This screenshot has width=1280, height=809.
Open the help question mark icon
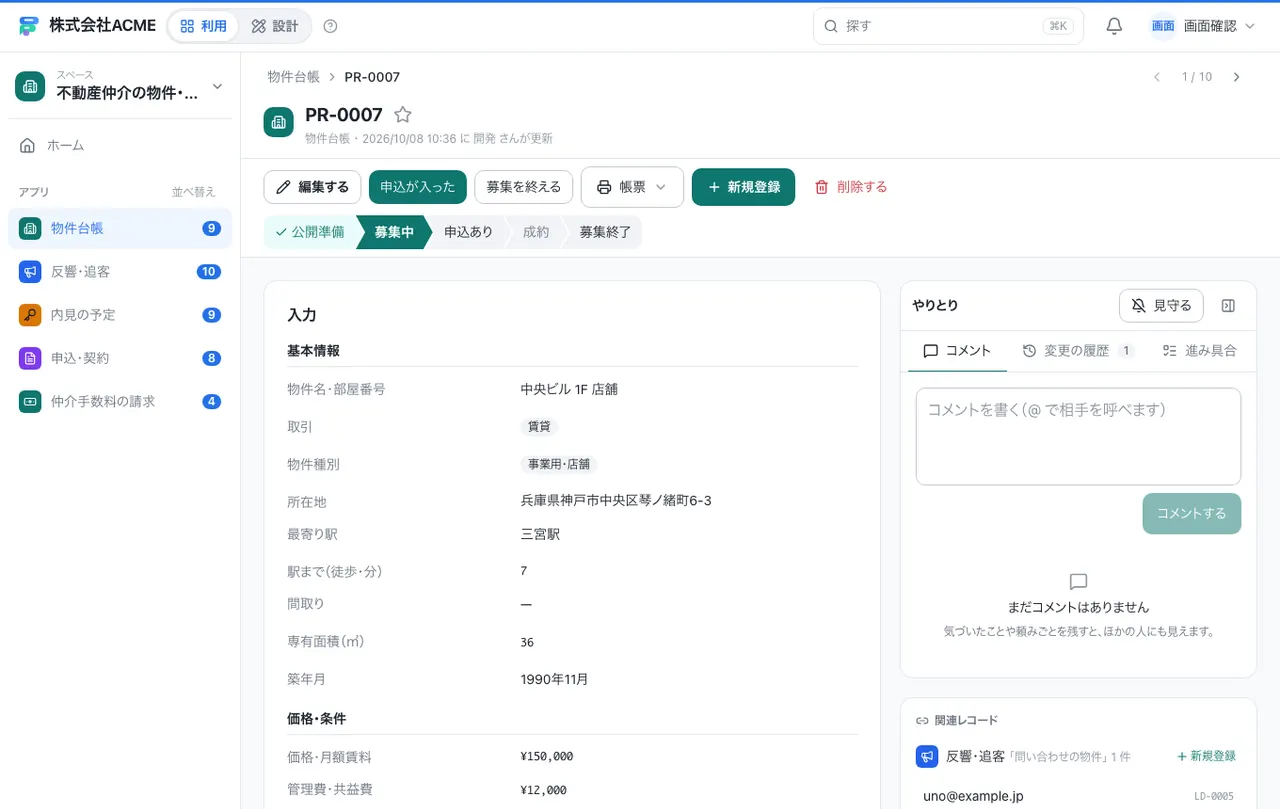pyautogui.click(x=331, y=26)
